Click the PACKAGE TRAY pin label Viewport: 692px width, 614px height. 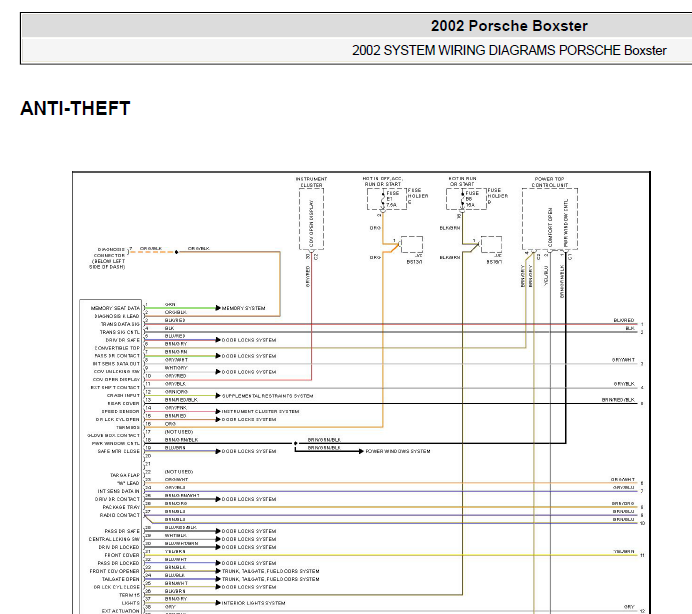pos(121,507)
